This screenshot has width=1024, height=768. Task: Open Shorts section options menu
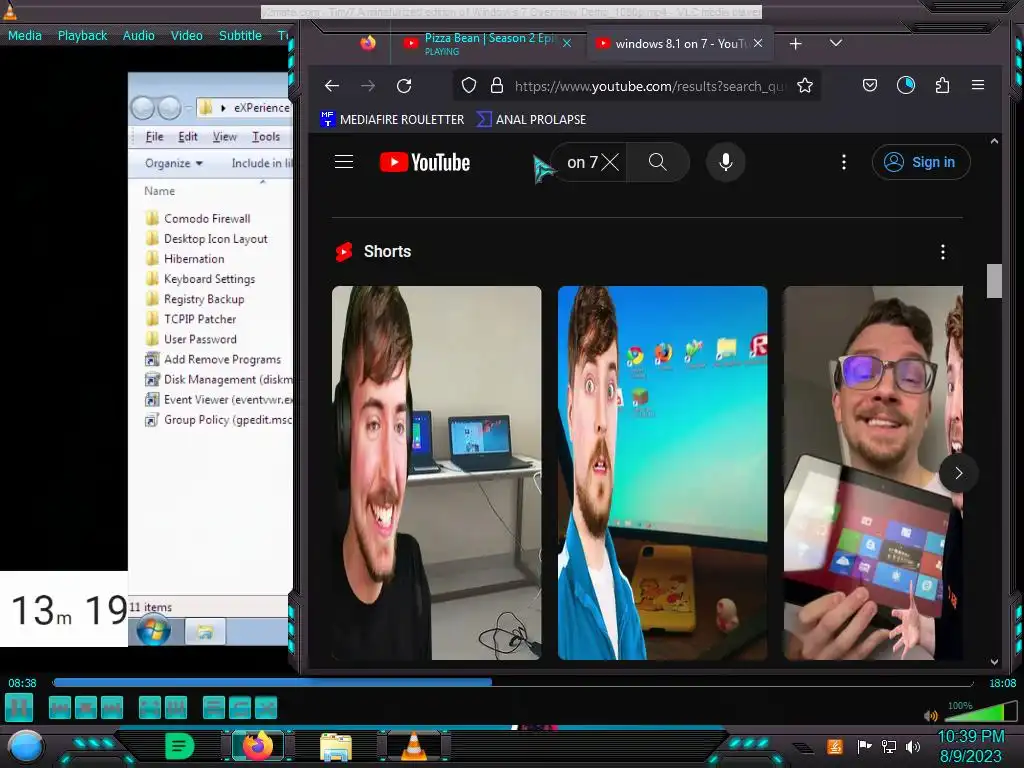[942, 251]
